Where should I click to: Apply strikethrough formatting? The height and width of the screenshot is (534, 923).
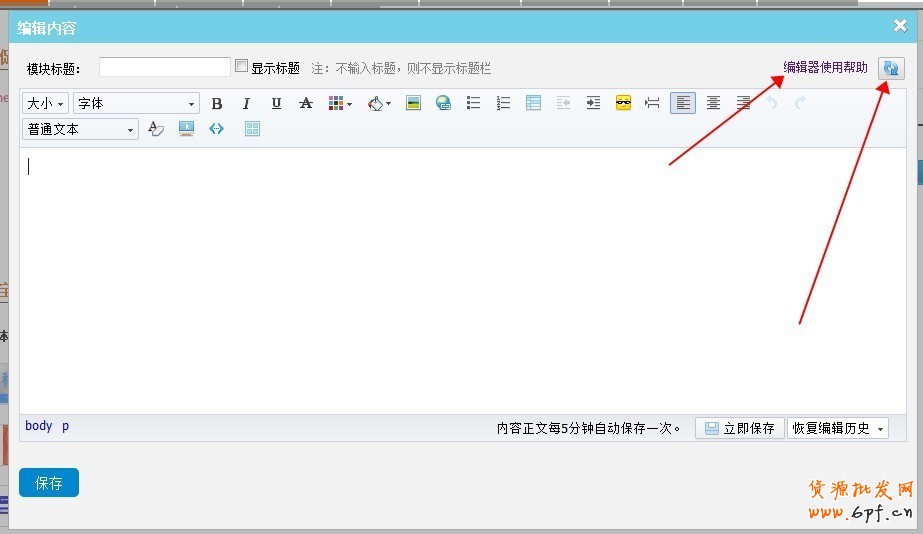click(306, 103)
